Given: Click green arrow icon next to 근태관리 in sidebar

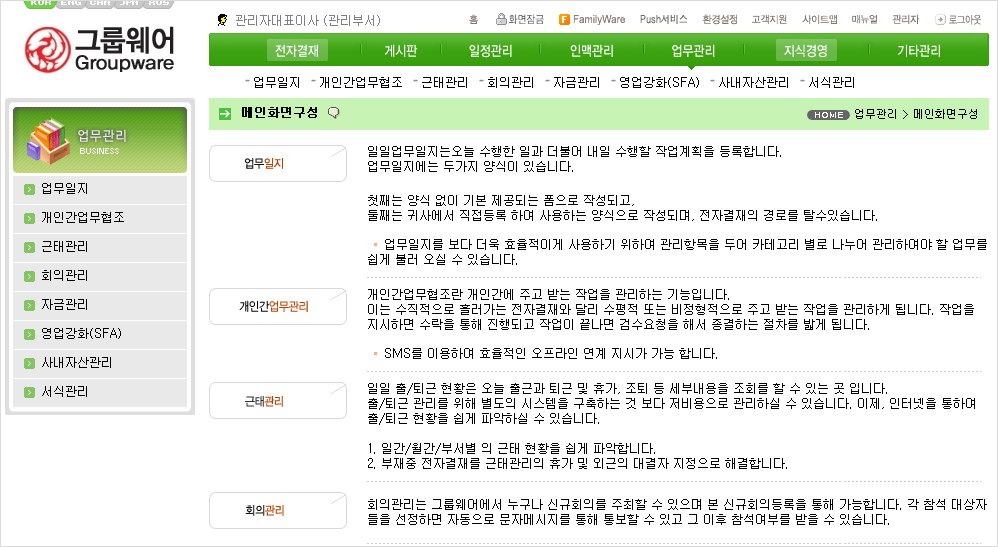Looking at the screenshot, I should pyautogui.click(x=29, y=247).
